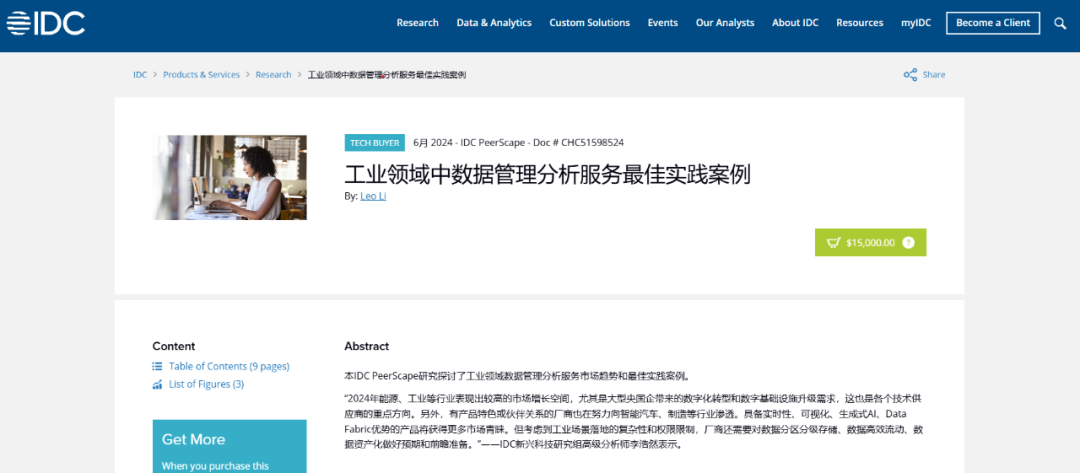Image resolution: width=1080 pixels, height=473 pixels.
Task: Click the current page breadcrumb in Chinese
Action: [x=386, y=74]
